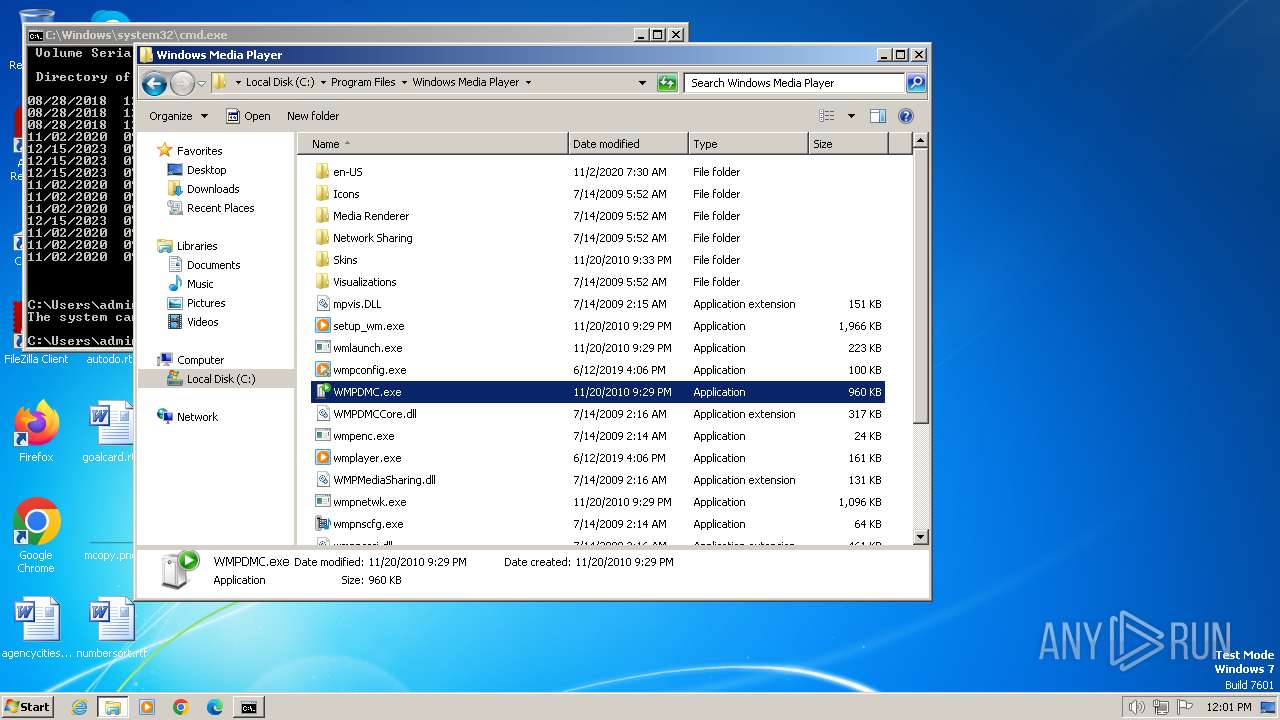This screenshot has height=720, width=1280.
Task: Click file list scrollbar down arrow
Action: point(921,537)
